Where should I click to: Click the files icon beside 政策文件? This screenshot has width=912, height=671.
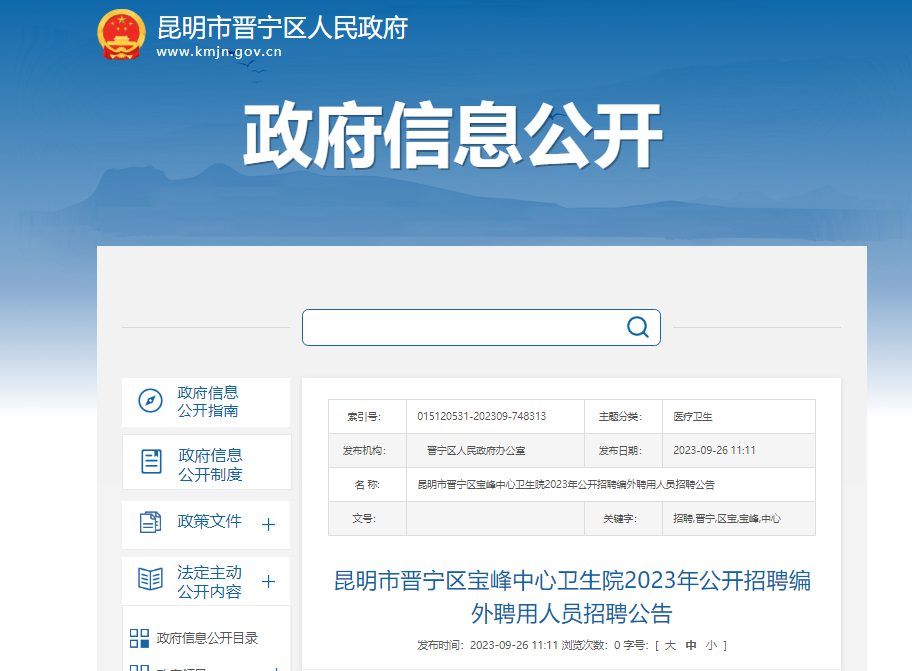click(x=150, y=522)
